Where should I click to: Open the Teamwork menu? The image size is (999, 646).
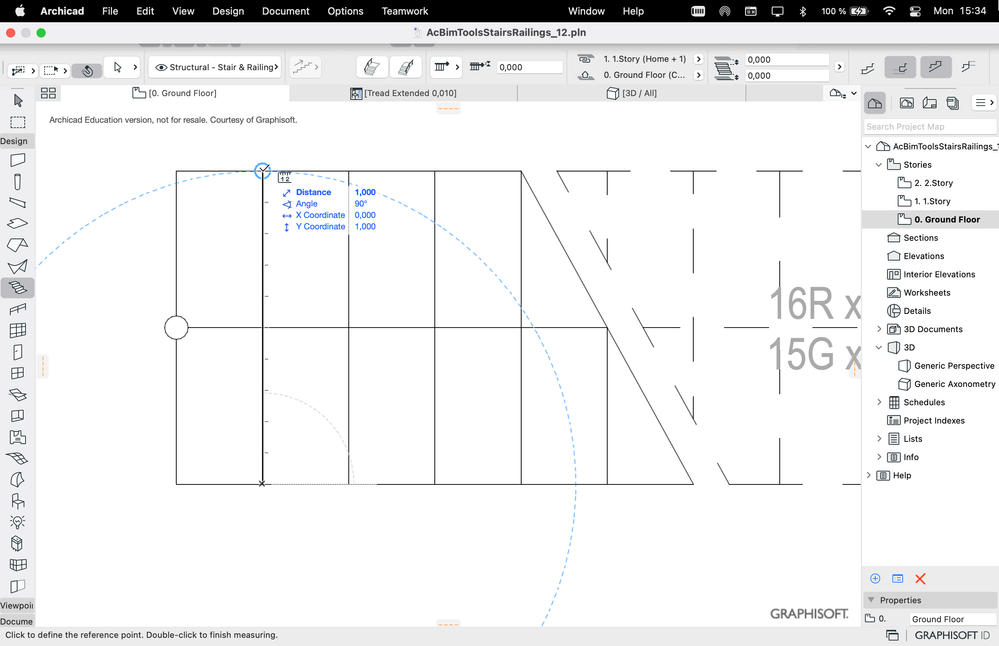pos(405,11)
